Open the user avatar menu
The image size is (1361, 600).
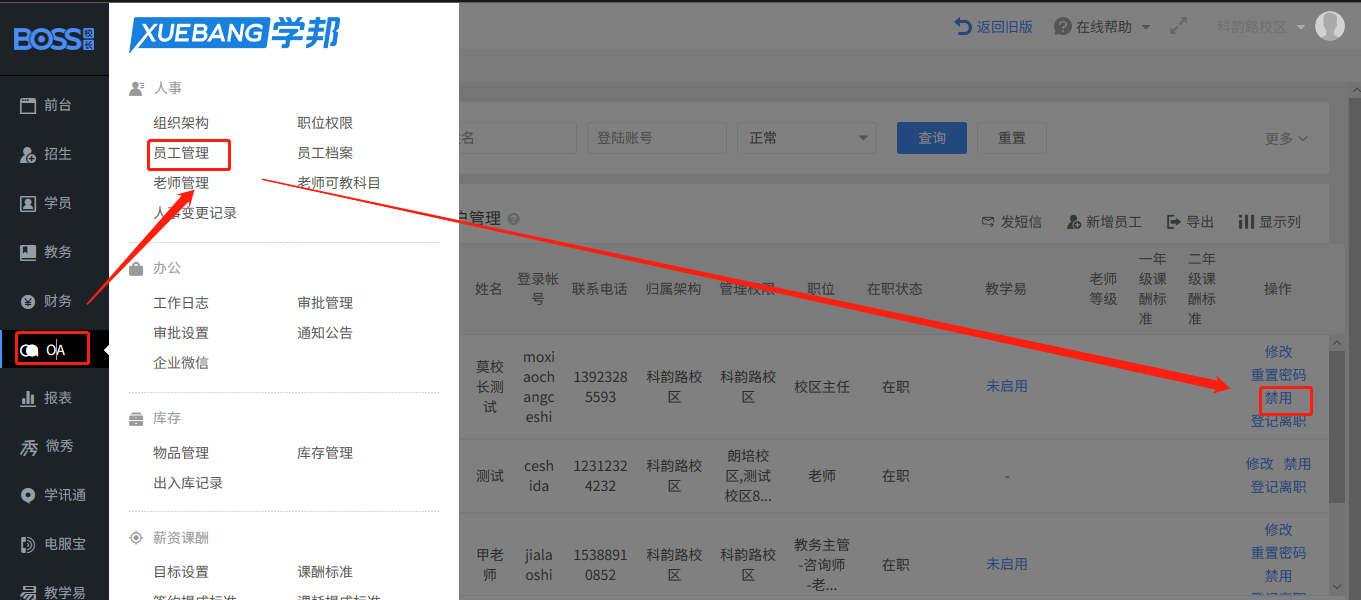[1329, 26]
